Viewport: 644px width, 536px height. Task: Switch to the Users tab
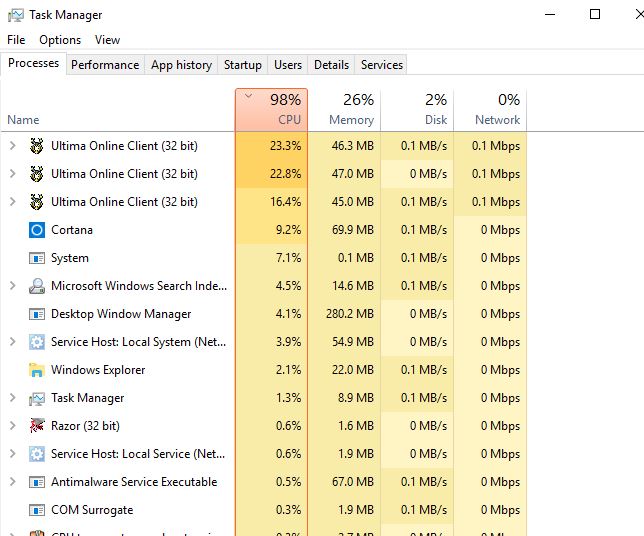click(288, 65)
